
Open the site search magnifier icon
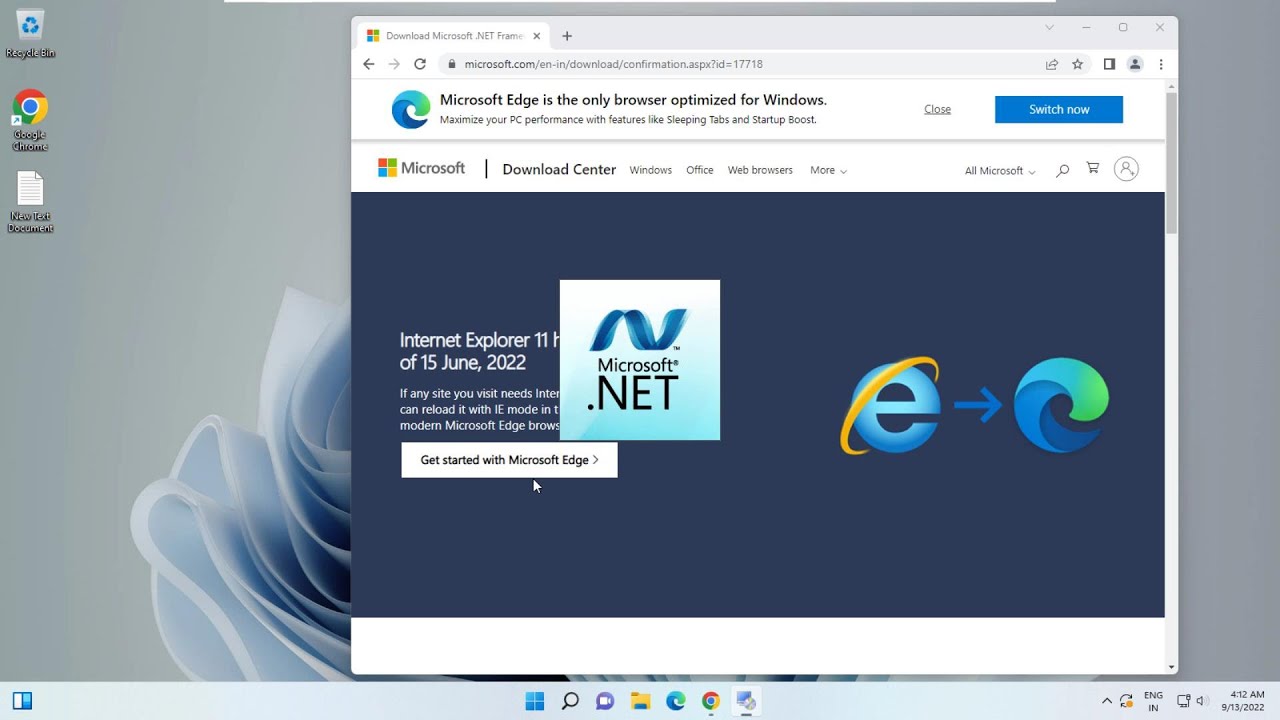(1062, 170)
